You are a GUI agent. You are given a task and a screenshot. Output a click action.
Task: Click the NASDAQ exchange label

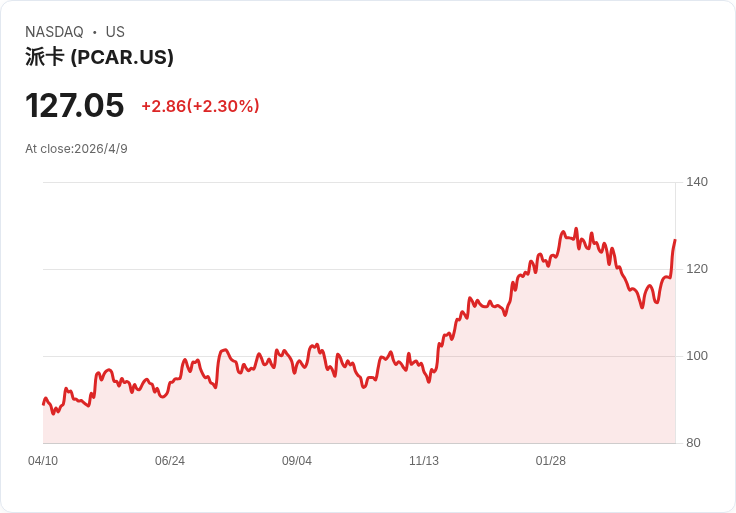tap(54, 32)
